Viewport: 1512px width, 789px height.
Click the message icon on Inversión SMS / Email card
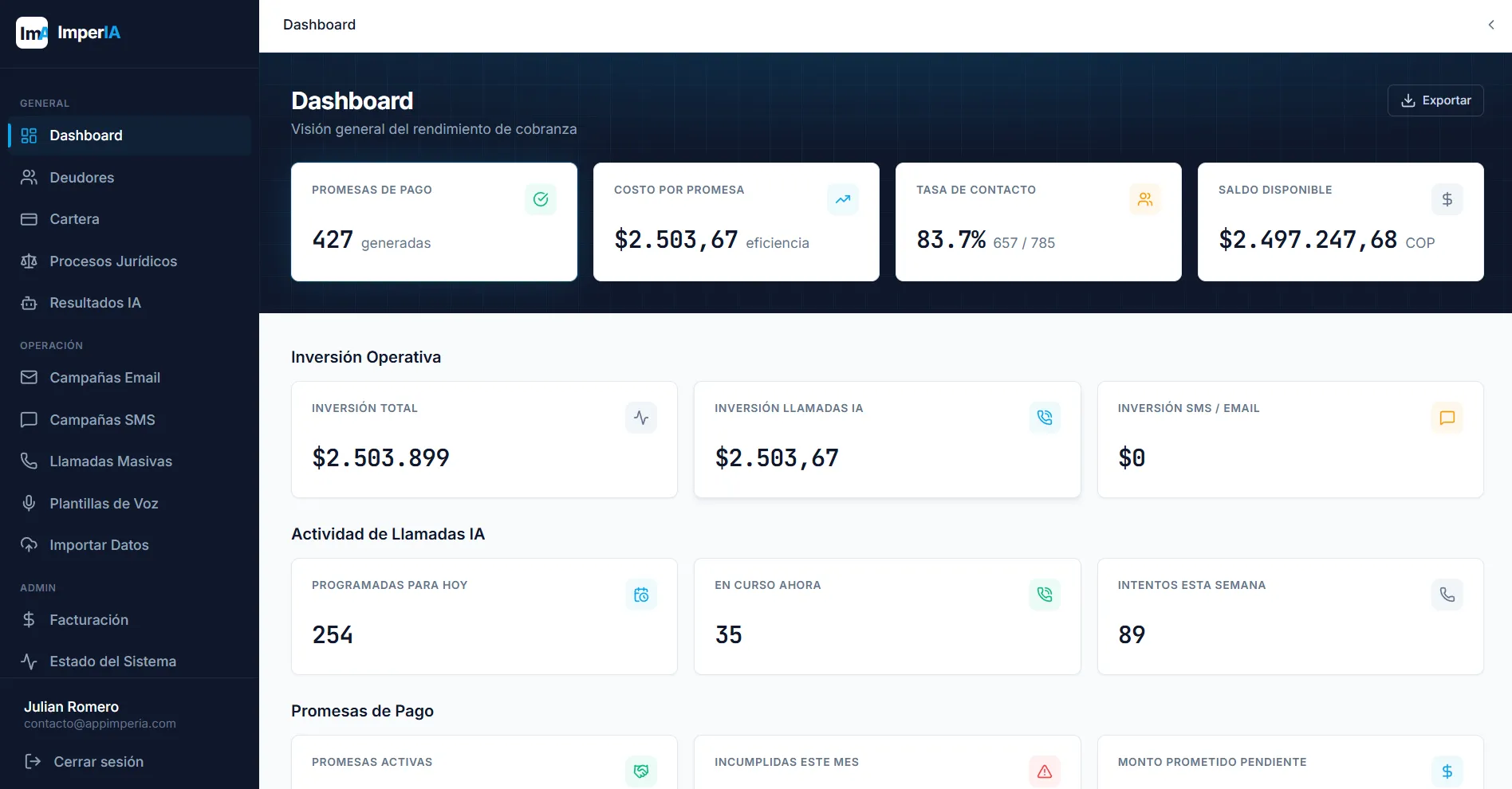[1447, 418]
